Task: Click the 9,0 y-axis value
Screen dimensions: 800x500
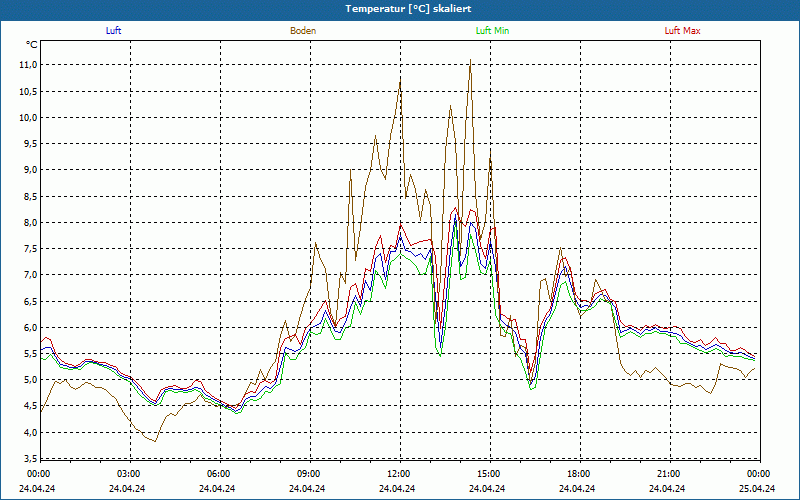Action: click(30, 170)
